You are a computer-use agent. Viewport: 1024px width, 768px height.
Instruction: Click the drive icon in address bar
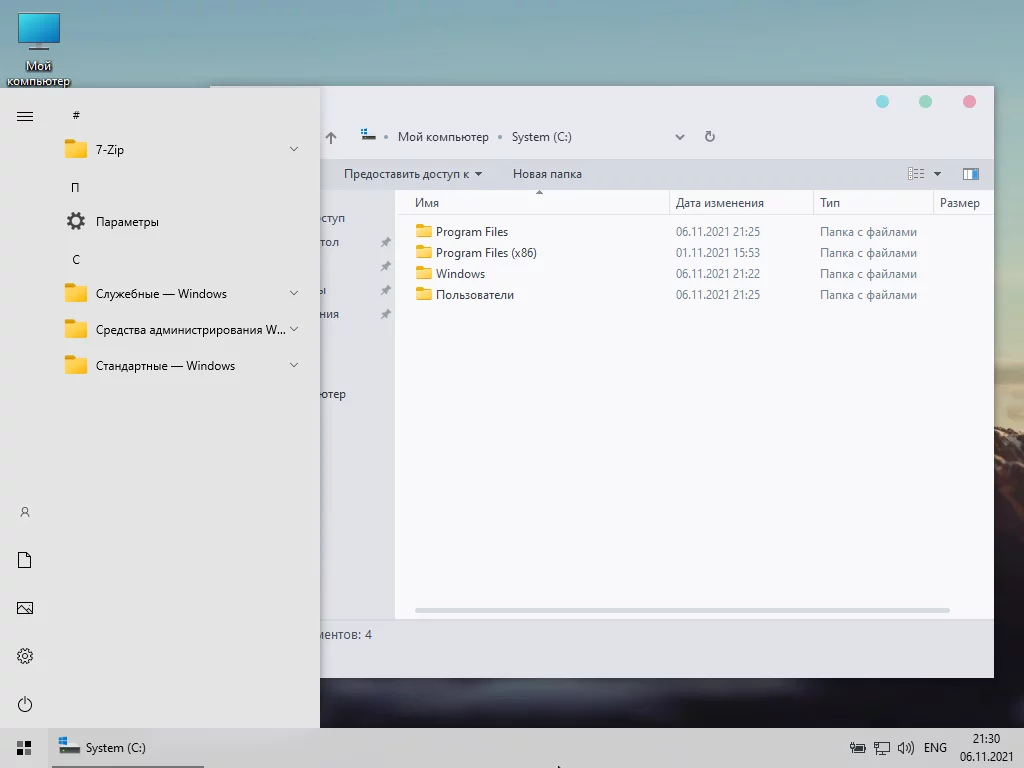click(368, 135)
